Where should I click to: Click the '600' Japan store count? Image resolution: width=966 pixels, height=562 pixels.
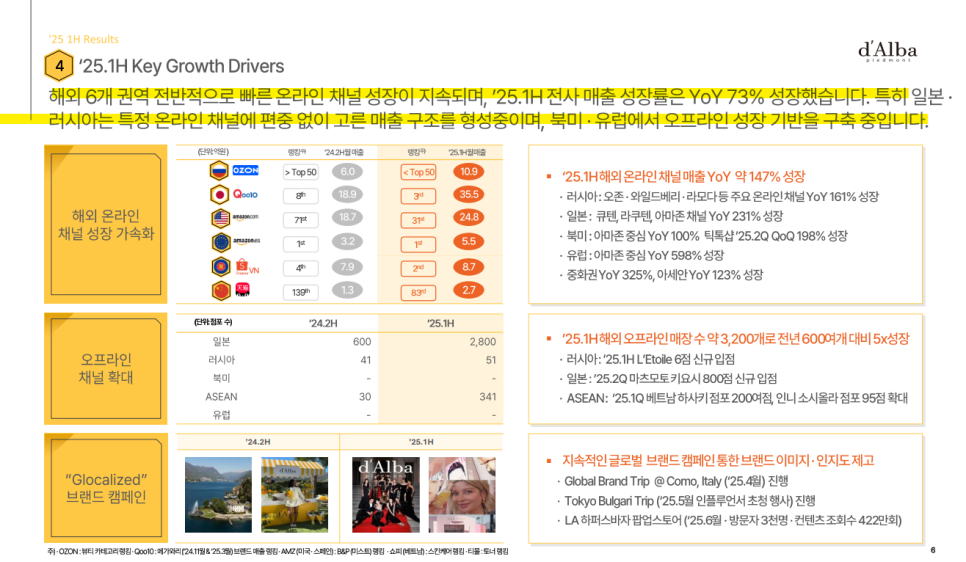pyautogui.click(x=362, y=341)
